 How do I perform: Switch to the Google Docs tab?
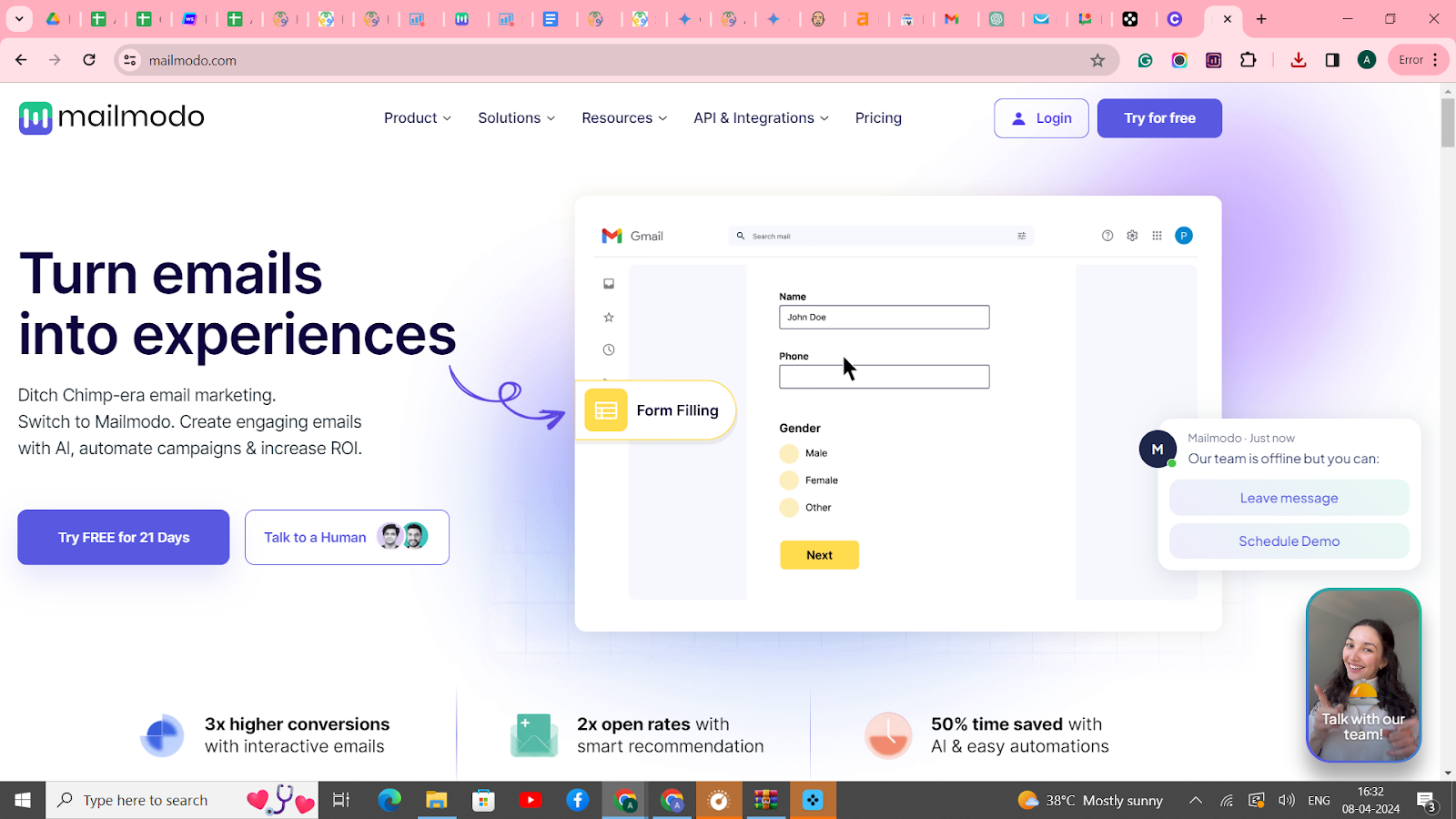[x=551, y=19]
